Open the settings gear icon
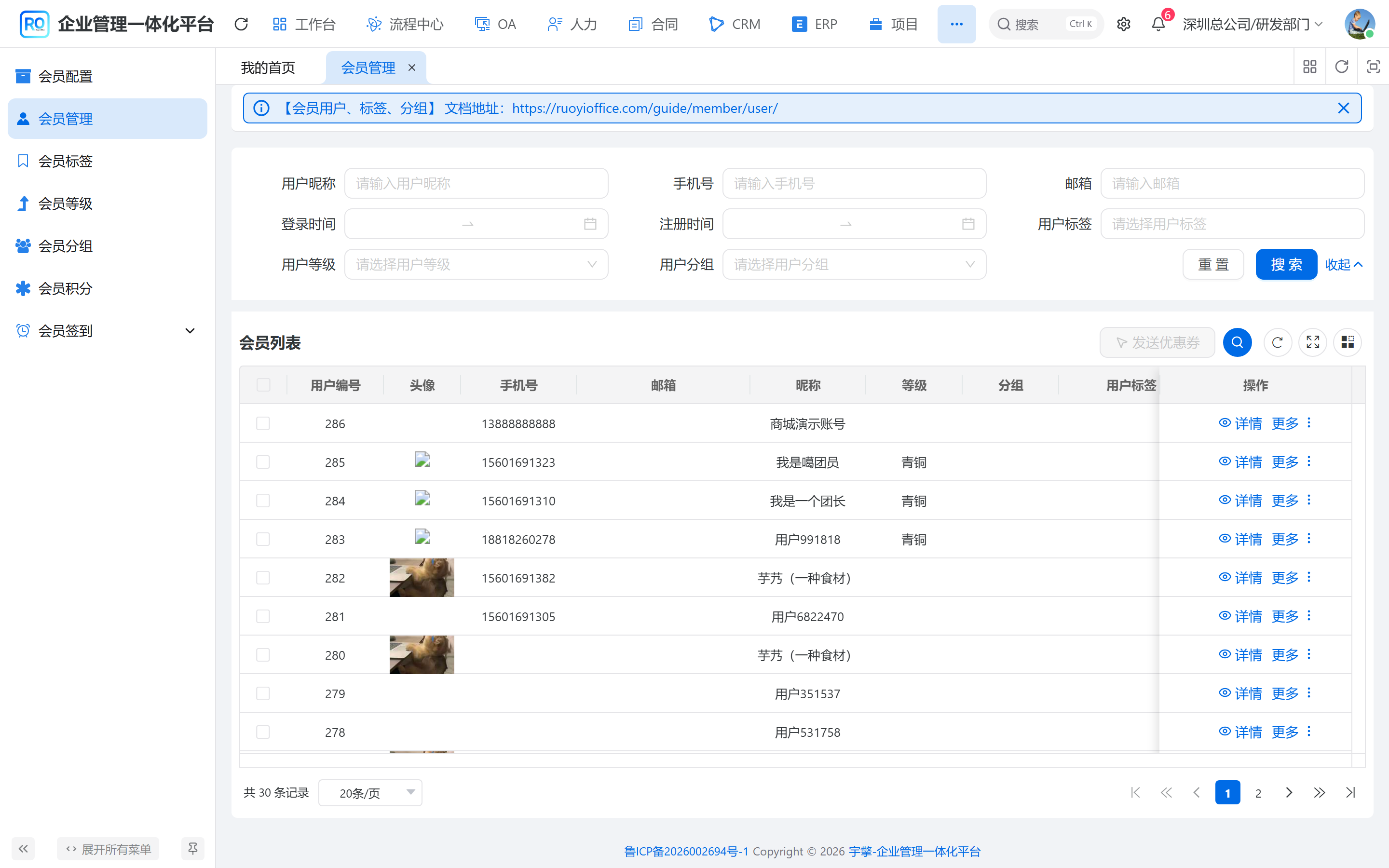This screenshot has width=1389, height=868. (x=1123, y=24)
